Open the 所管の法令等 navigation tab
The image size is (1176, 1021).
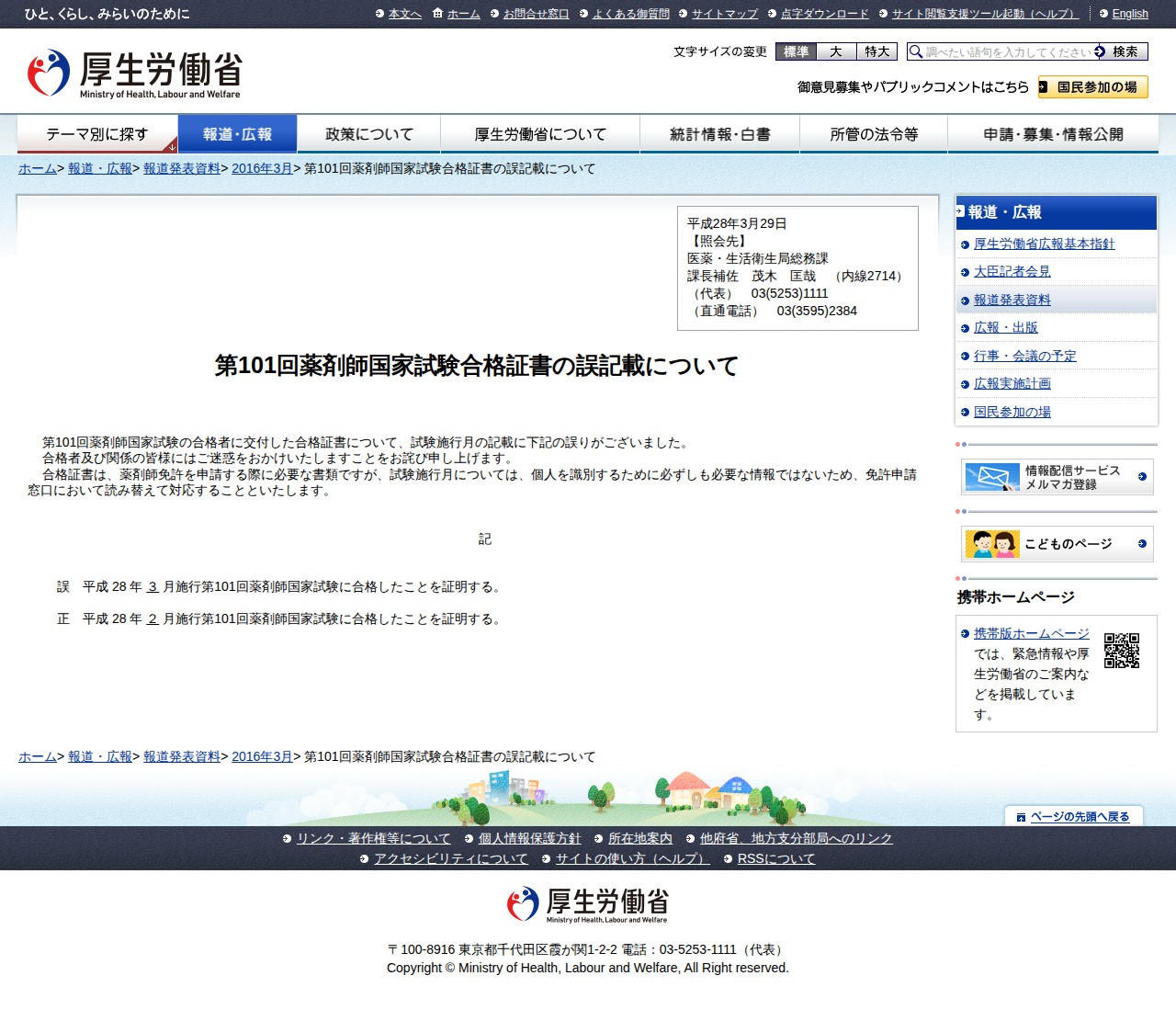coord(874,134)
